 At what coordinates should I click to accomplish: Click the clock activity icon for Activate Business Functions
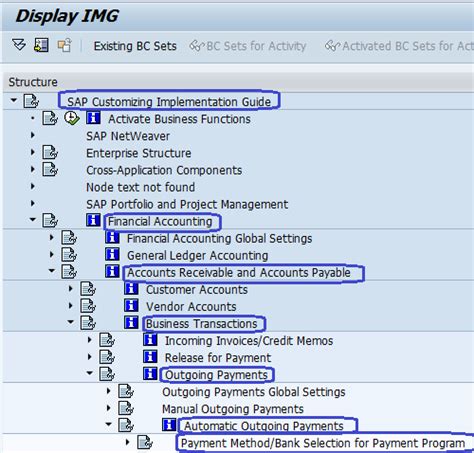[x=72, y=118]
